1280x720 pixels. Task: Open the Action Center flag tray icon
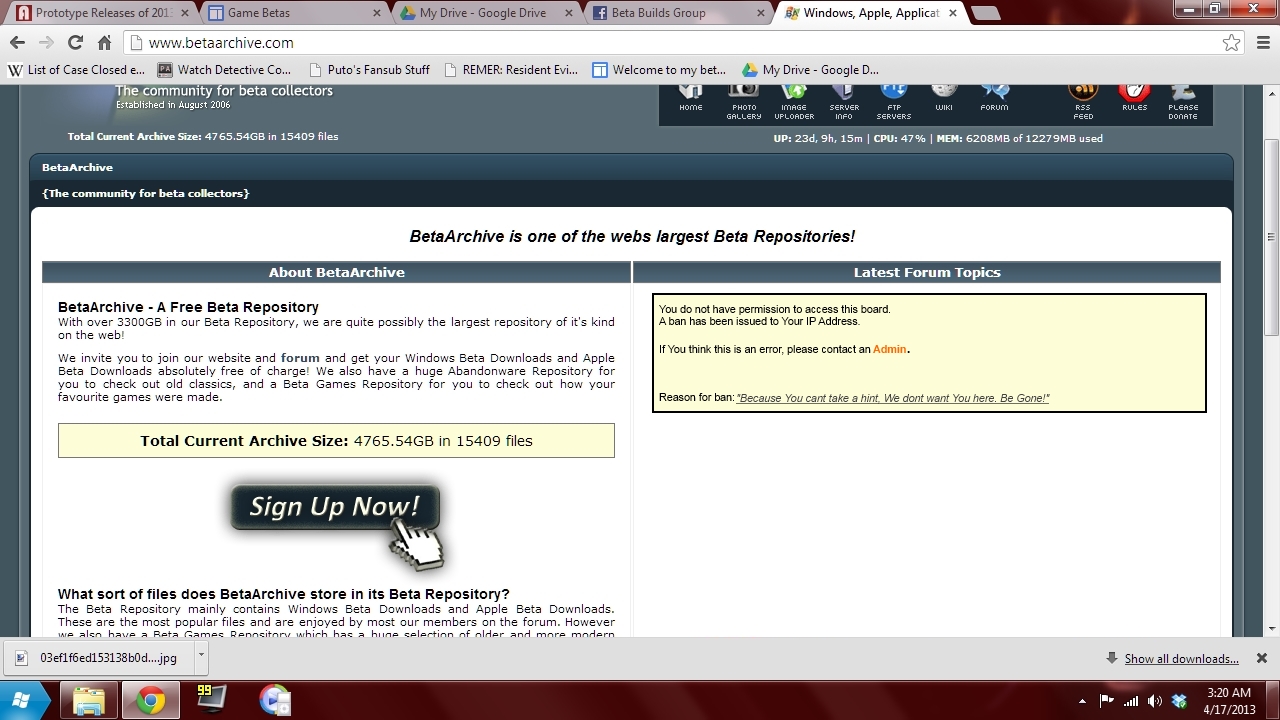pyautogui.click(x=1107, y=700)
